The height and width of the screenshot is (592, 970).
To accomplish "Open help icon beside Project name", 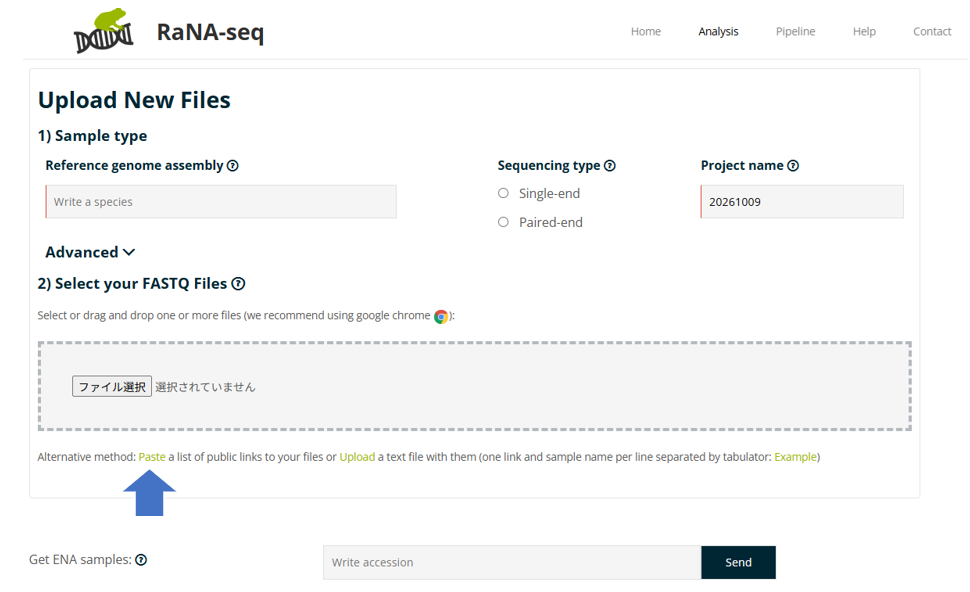I will click(x=793, y=166).
